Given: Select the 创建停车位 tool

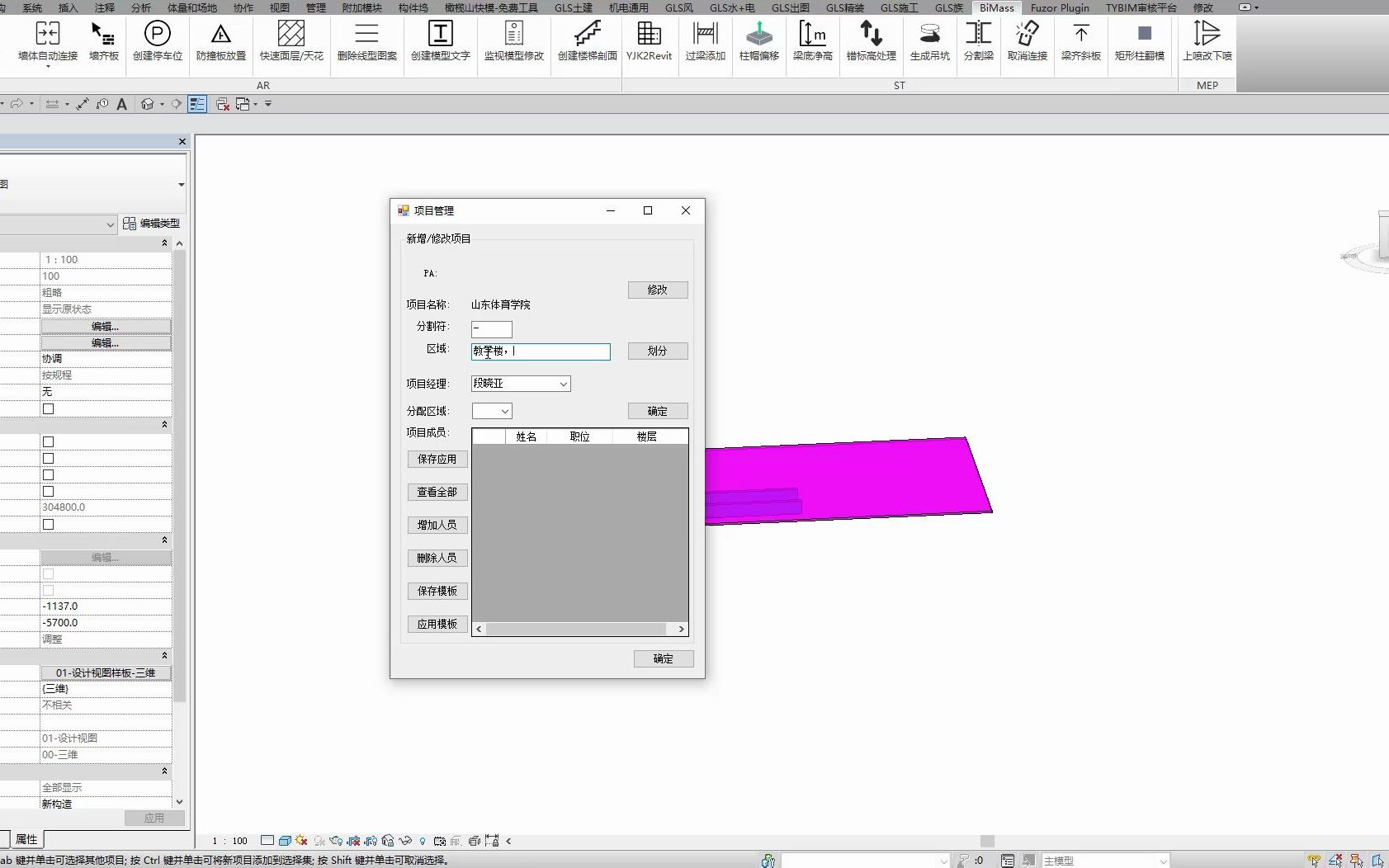Looking at the screenshot, I should 157,43.
